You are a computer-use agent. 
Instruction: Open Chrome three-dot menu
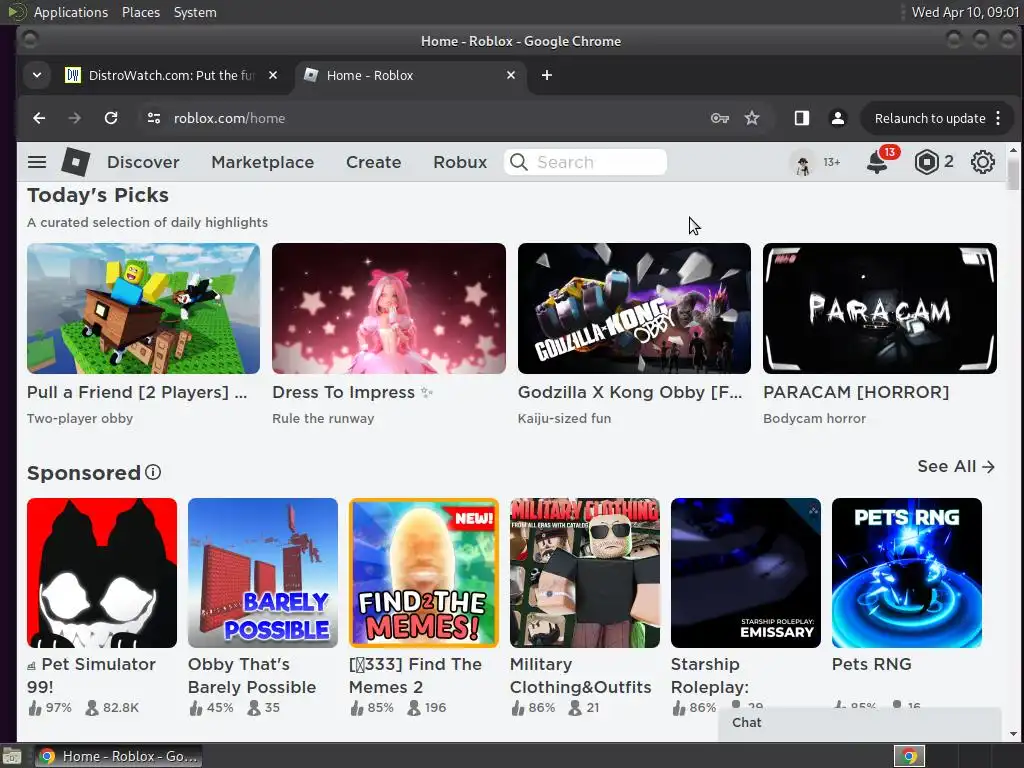998,118
